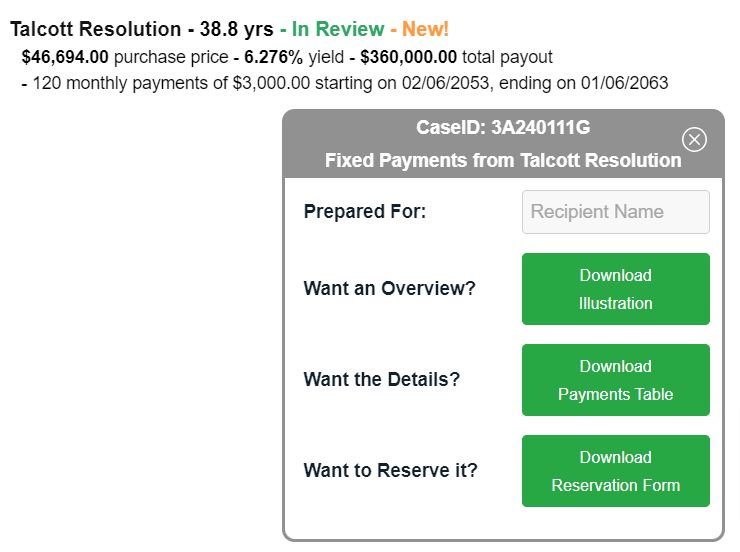Click the orange 'New!' label
This screenshot has height=552, width=740.
[x=425, y=29]
